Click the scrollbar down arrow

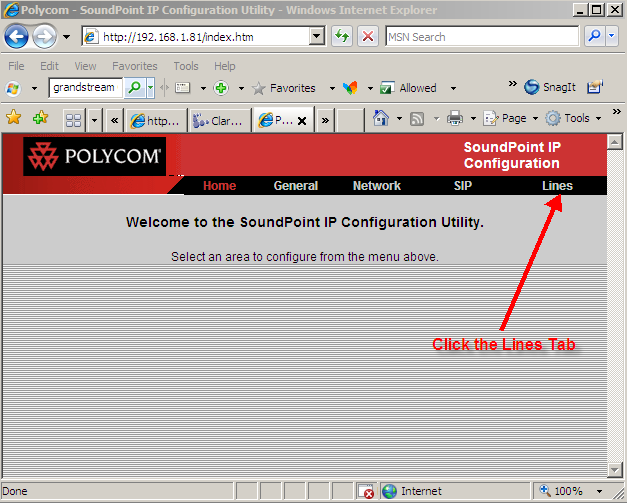615,469
